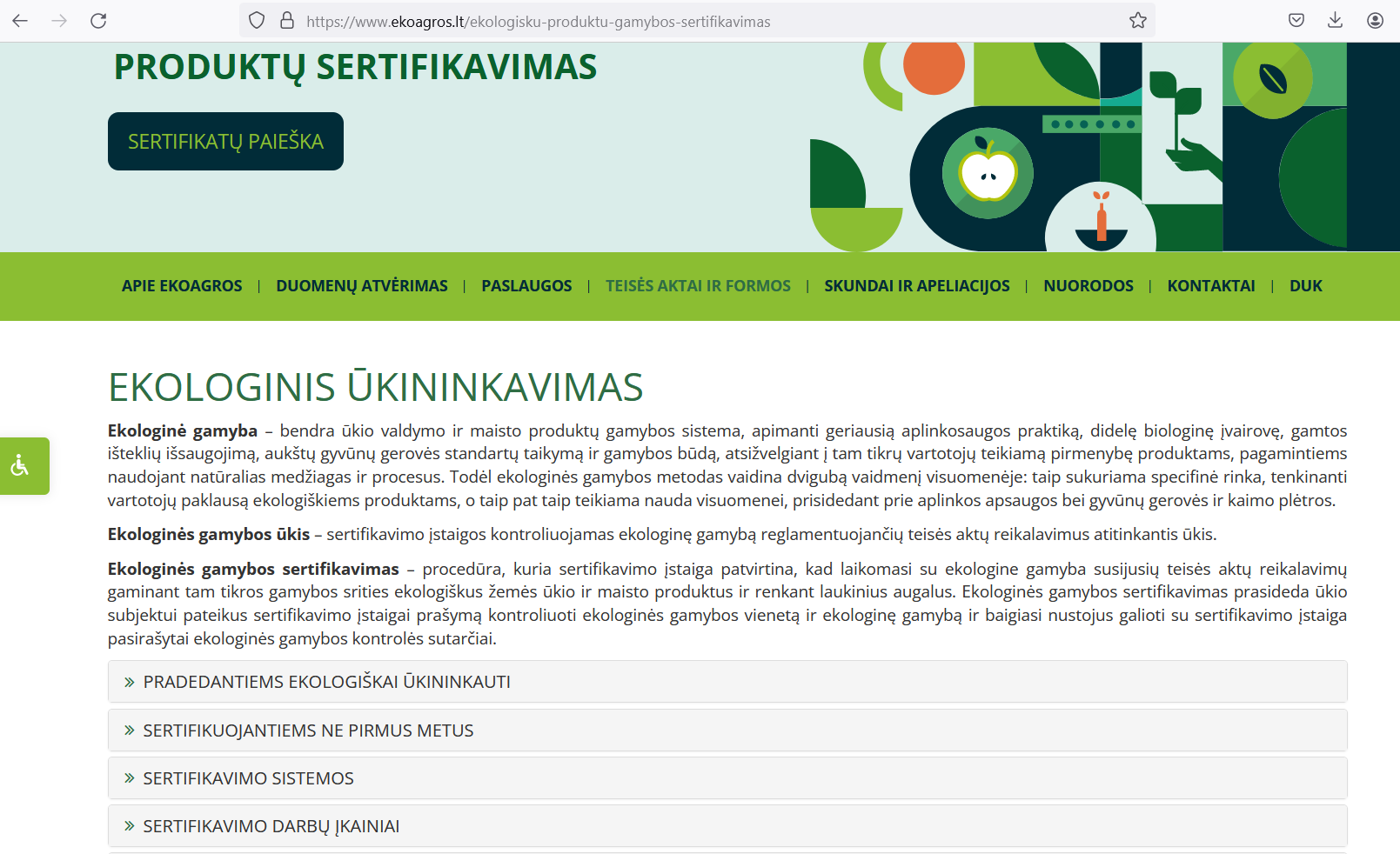Expand Sertifikuojantiems ne pirmus metus section
Image resolution: width=1400 pixels, height=854 pixels.
coord(727,731)
